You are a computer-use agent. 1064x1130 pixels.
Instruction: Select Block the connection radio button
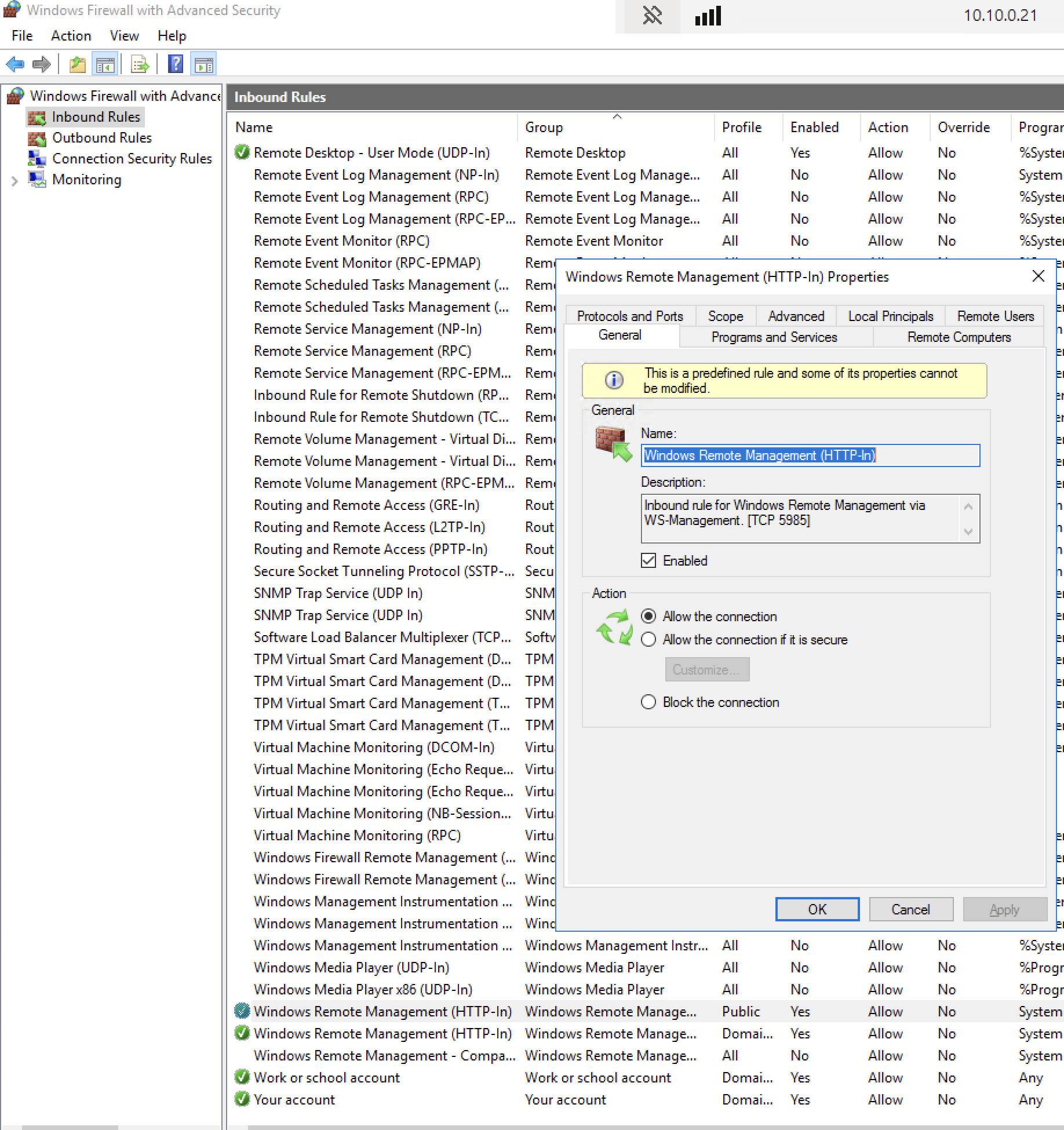coord(648,702)
